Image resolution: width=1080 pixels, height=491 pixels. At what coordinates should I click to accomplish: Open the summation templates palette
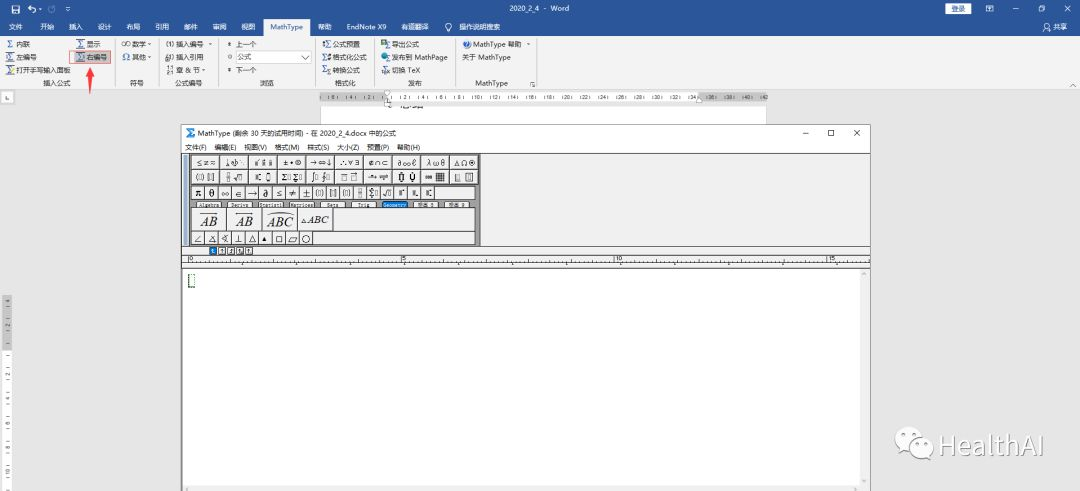coord(292,177)
